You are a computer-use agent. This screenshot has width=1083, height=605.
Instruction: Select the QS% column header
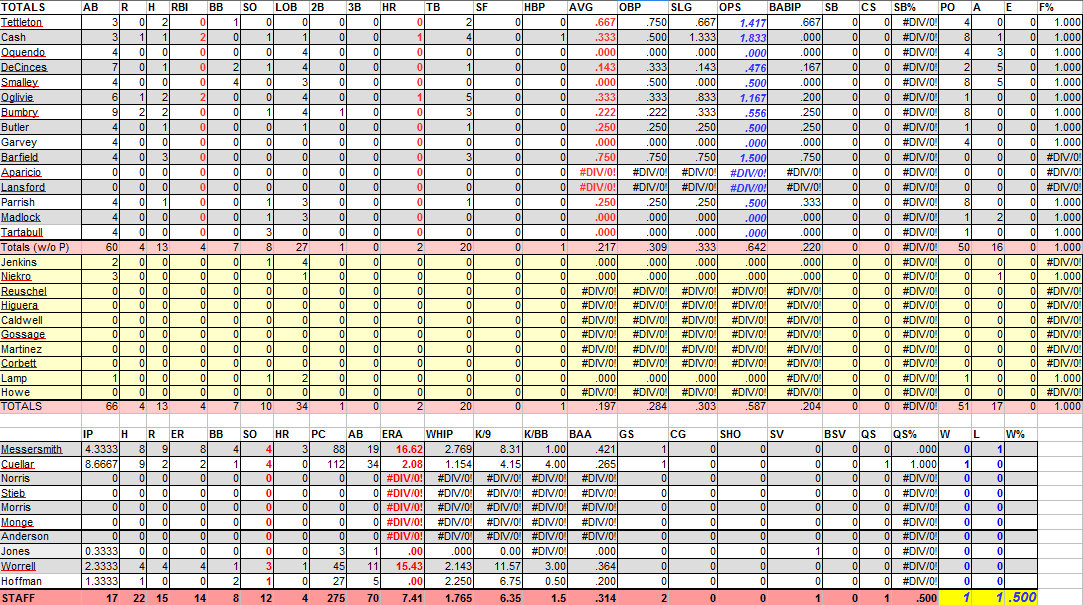pos(914,434)
